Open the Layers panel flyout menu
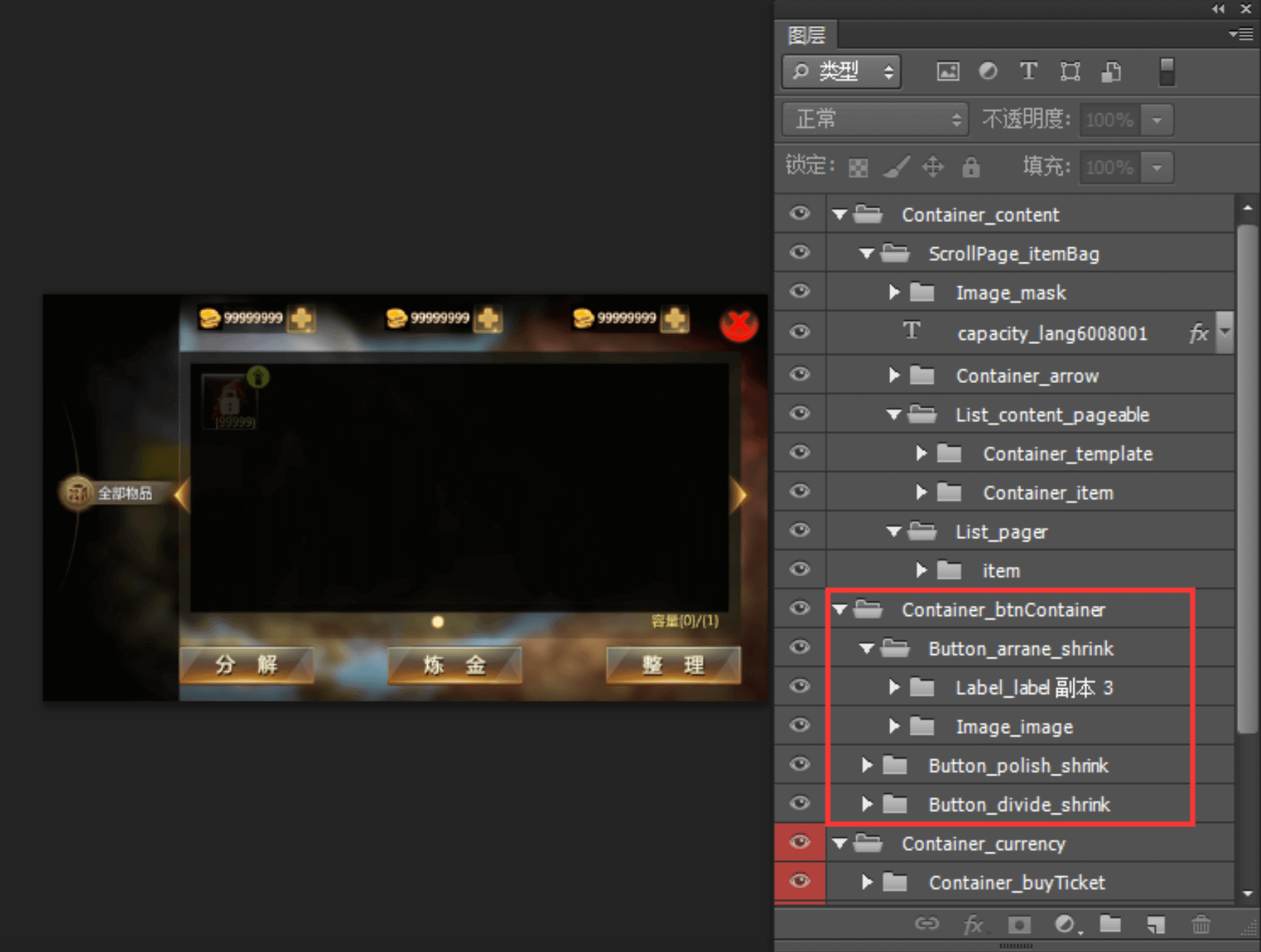This screenshot has width=1261, height=952. (x=1242, y=35)
